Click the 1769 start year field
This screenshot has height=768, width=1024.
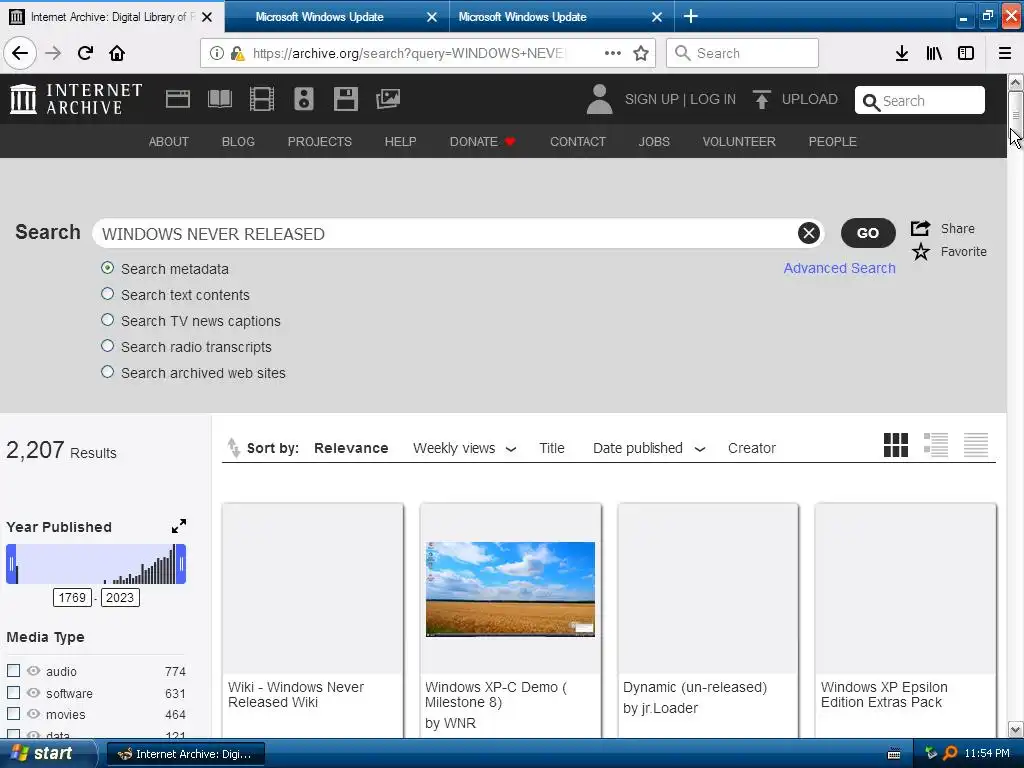click(72, 598)
